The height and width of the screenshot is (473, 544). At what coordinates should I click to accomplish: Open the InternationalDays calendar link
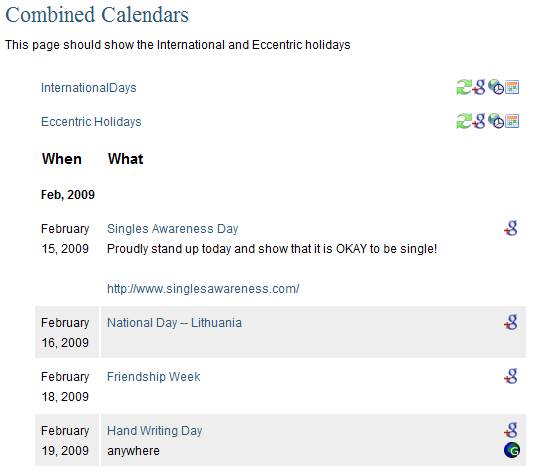click(89, 88)
